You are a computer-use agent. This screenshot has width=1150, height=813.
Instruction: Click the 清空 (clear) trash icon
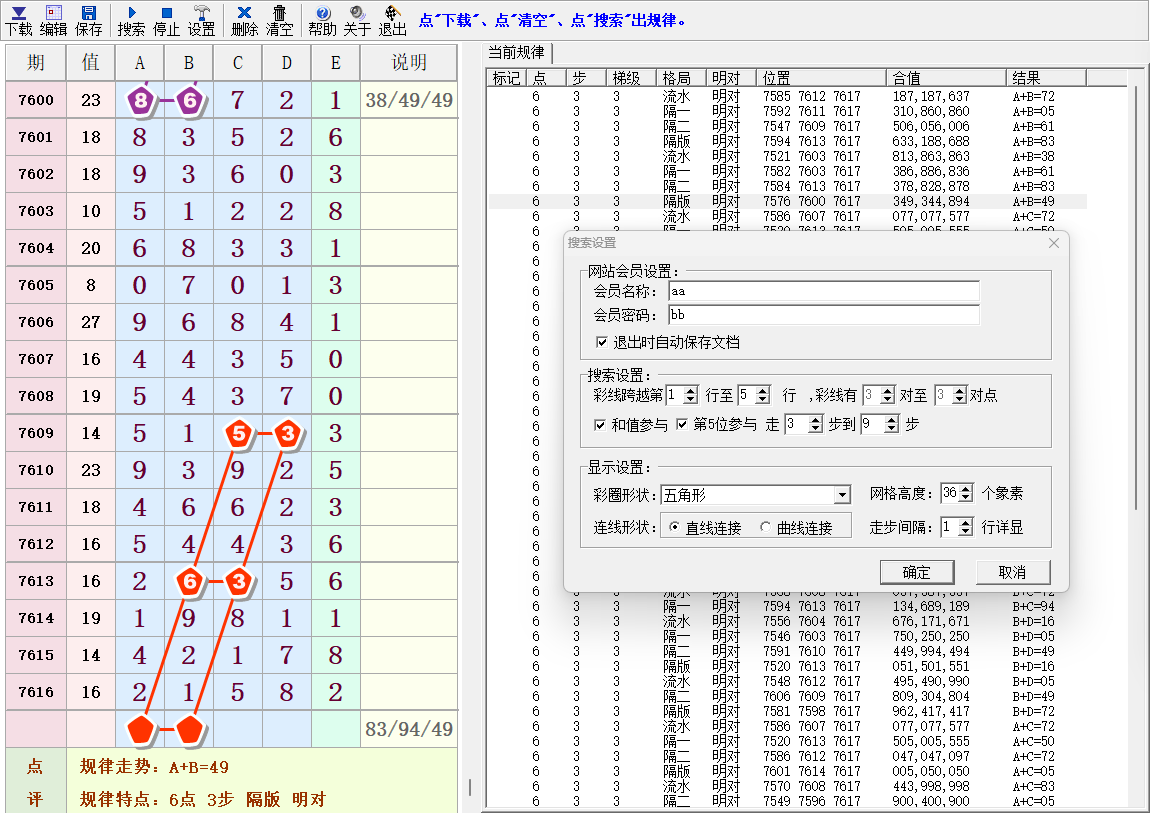(279, 21)
